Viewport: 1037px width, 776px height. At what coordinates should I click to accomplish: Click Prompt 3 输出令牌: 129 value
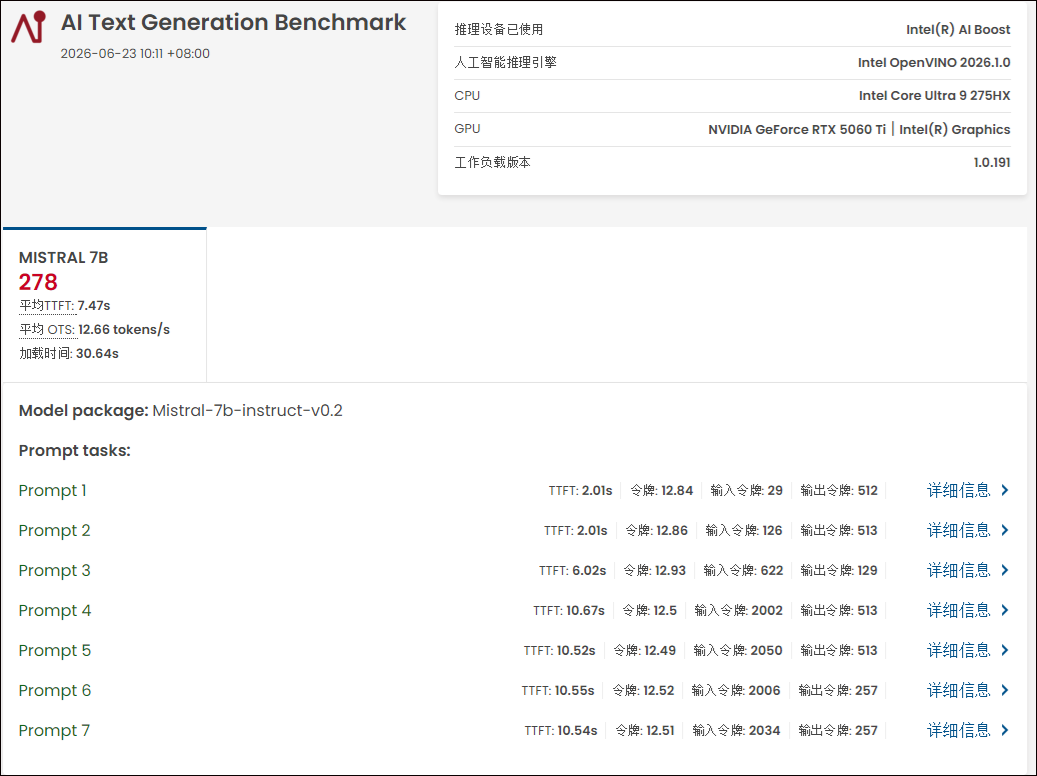click(x=839, y=571)
